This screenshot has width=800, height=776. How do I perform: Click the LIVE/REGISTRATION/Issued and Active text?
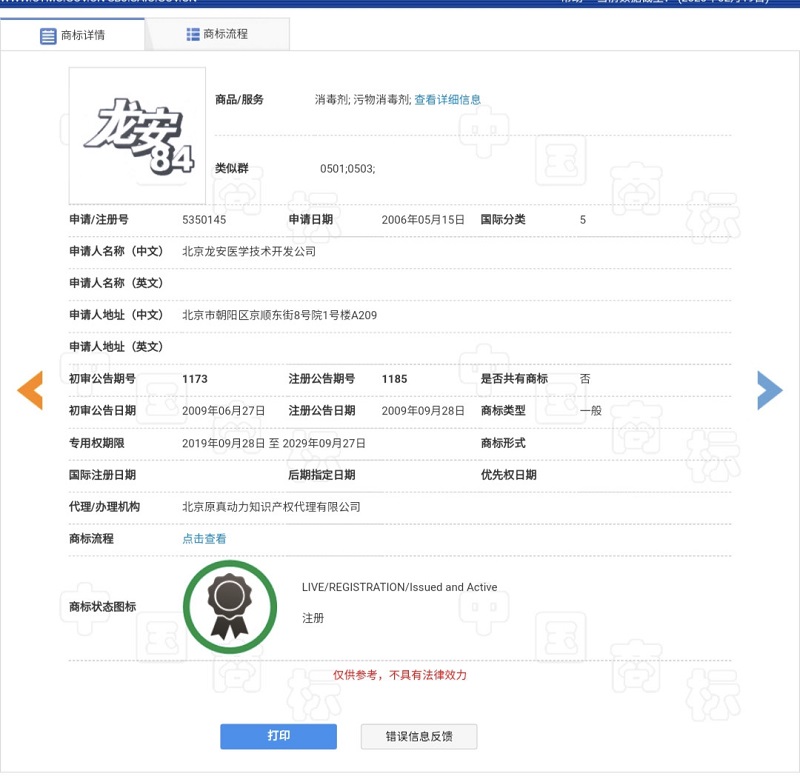[x=399, y=587]
